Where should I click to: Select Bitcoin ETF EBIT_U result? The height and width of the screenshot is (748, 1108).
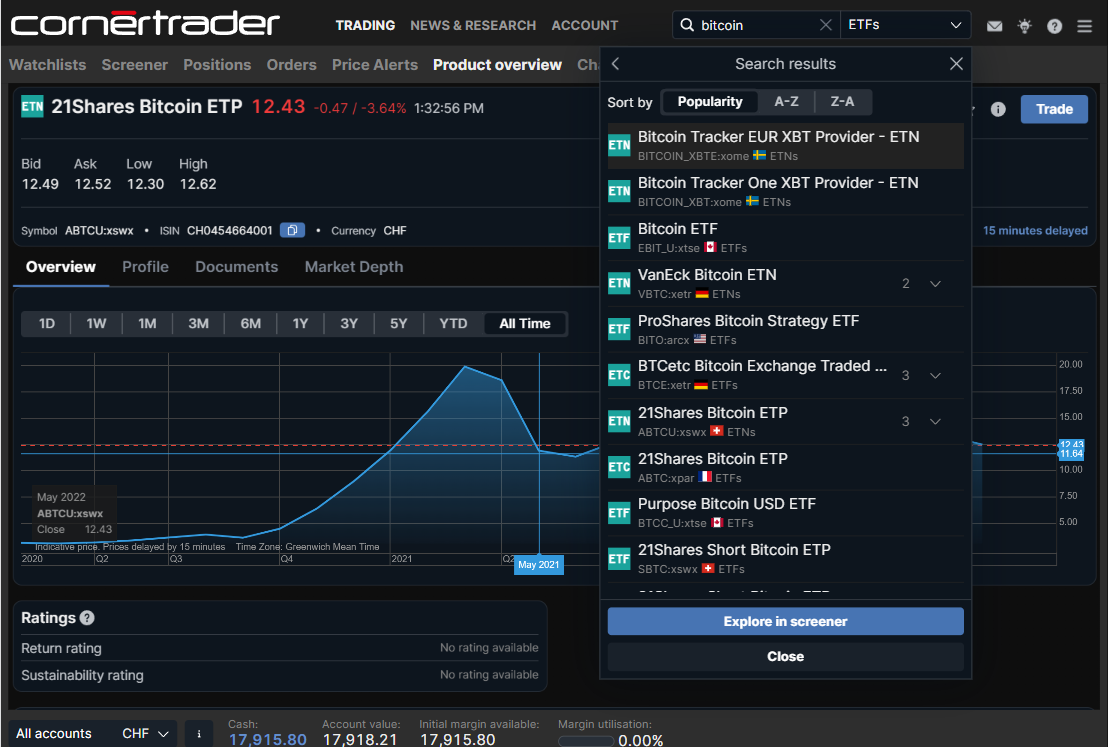[x=786, y=238]
